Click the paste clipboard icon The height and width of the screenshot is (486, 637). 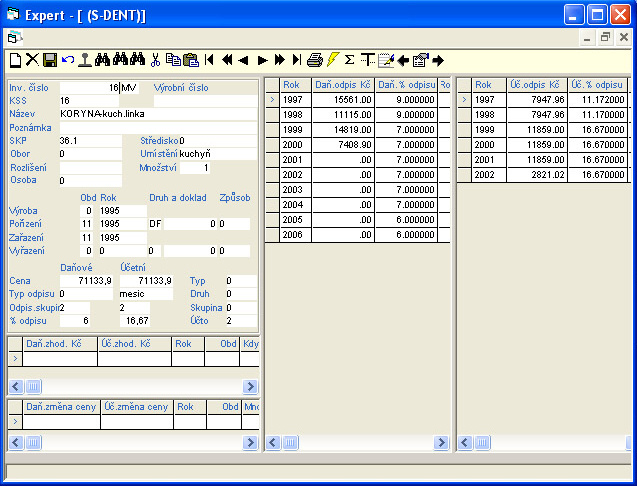click(190, 60)
